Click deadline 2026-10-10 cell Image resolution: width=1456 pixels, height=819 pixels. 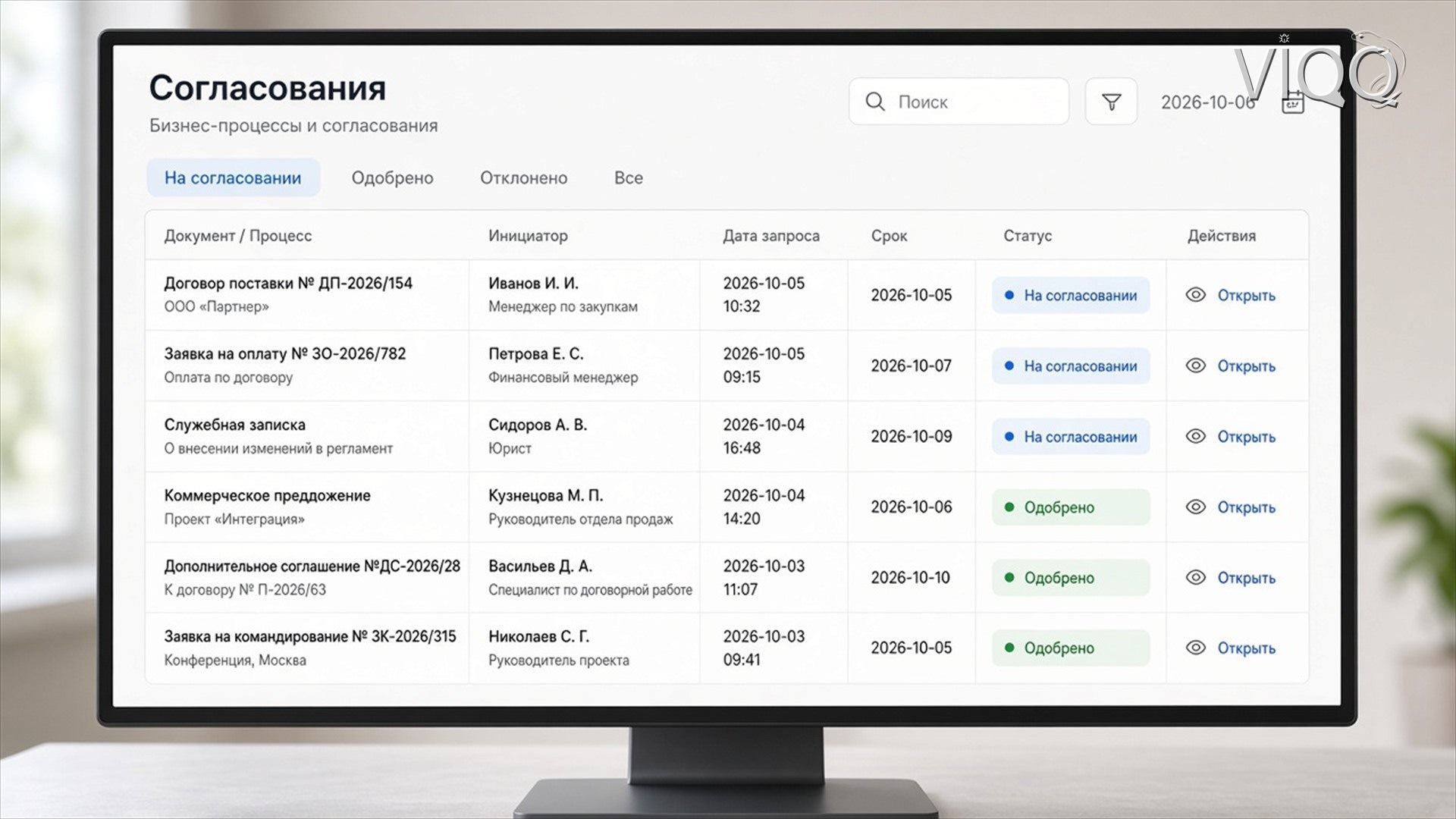coord(910,577)
